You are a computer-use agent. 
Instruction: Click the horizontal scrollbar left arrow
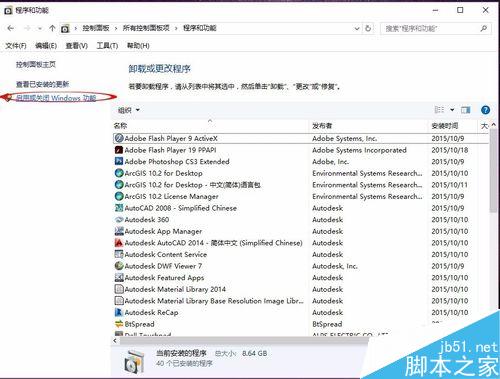[115, 341]
